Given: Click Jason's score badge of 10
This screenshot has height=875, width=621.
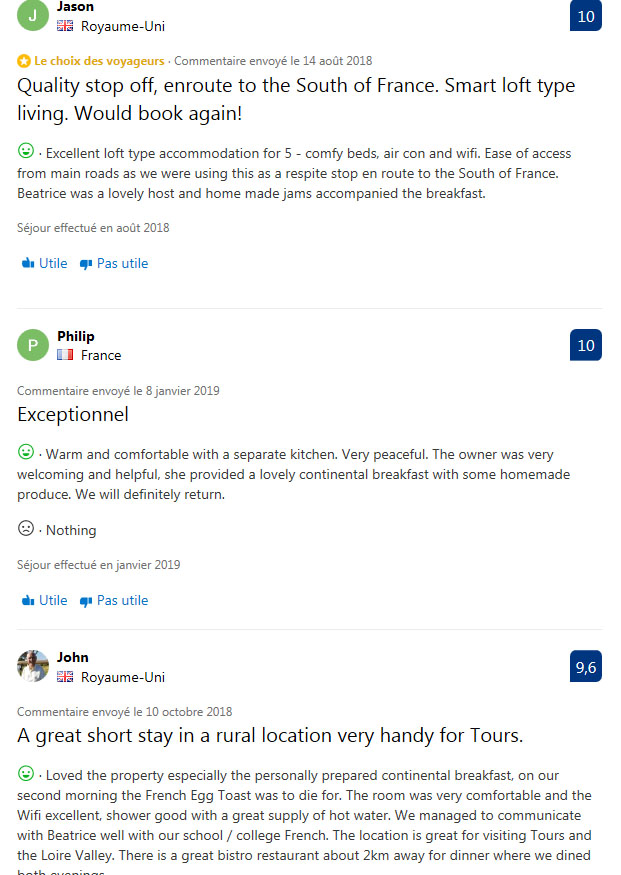Looking at the screenshot, I should click(586, 16).
